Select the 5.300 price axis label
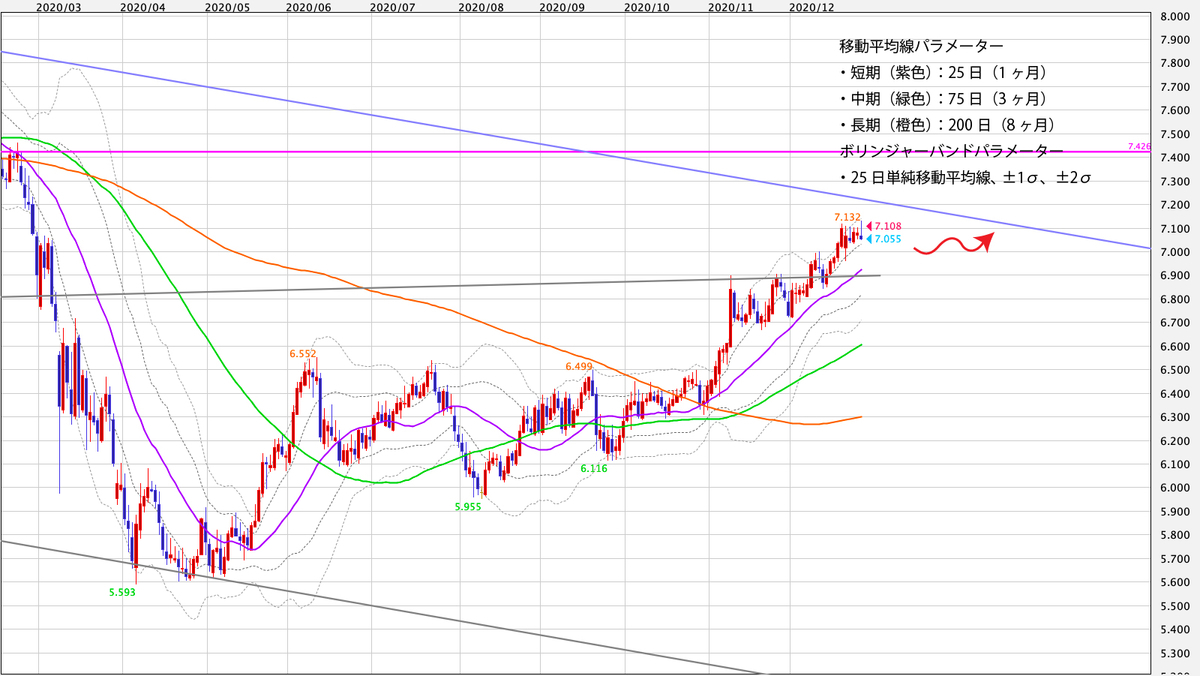 (1176, 653)
